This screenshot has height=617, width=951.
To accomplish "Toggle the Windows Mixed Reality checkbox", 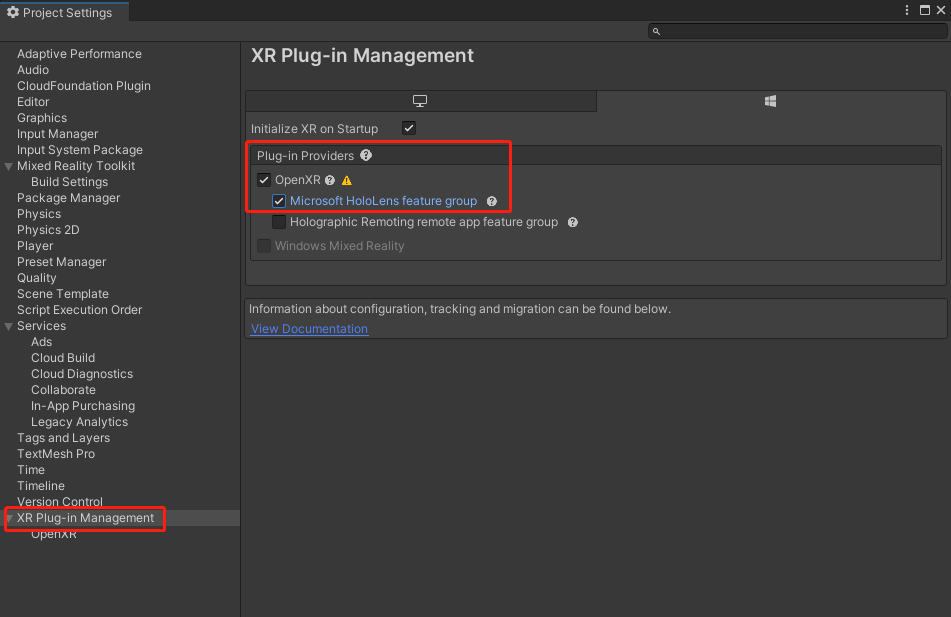I will pos(264,246).
